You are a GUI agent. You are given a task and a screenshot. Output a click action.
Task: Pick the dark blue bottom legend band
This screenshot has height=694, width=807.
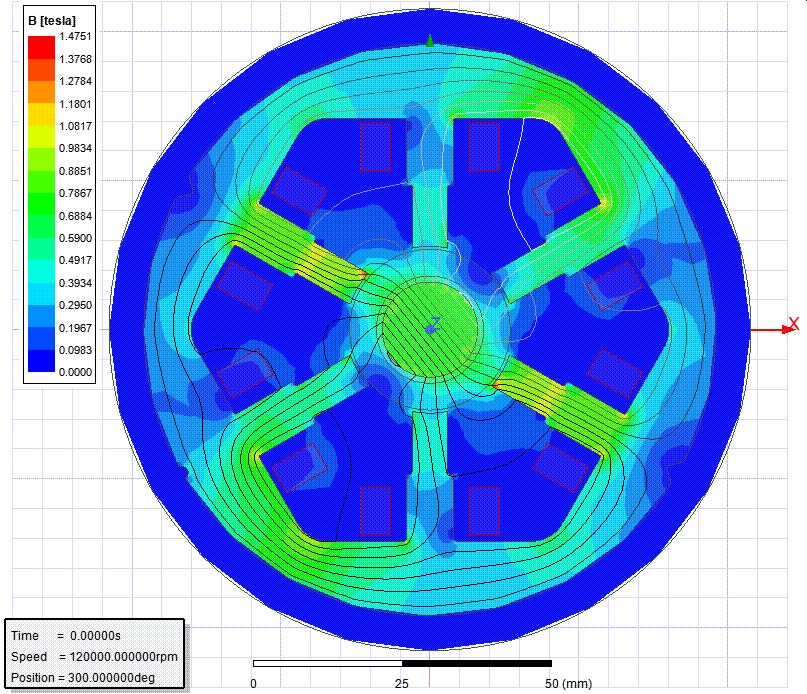coord(41,360)
